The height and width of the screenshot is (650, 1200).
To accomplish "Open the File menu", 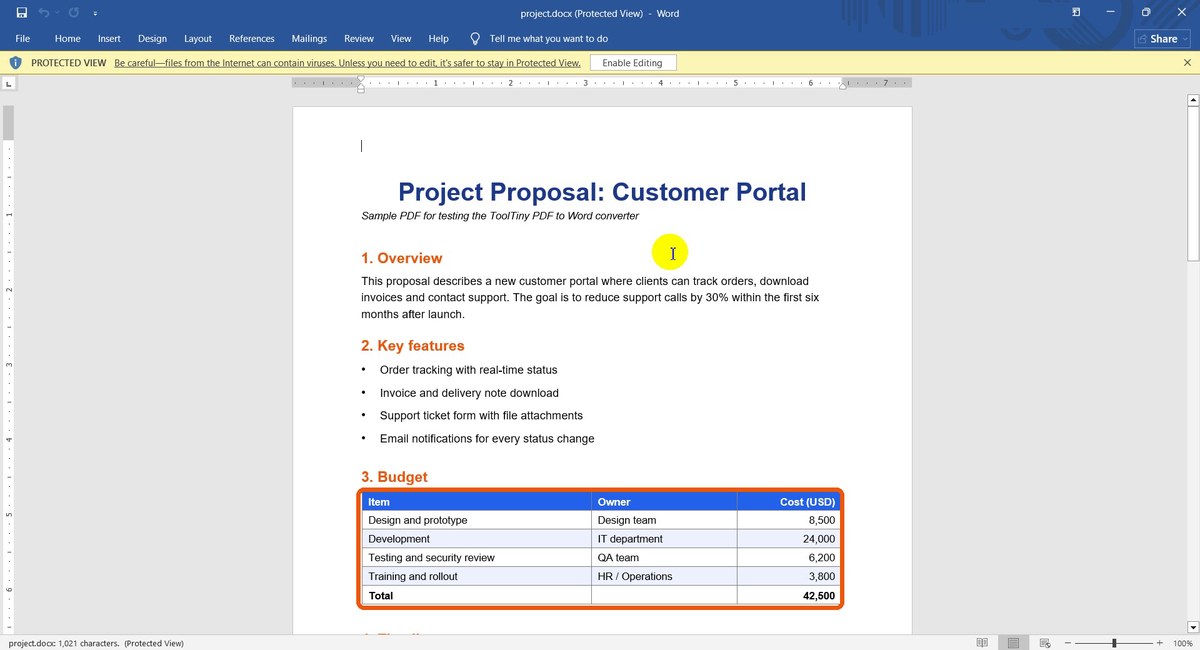I will pyautogui.click(x=22, y=39).
